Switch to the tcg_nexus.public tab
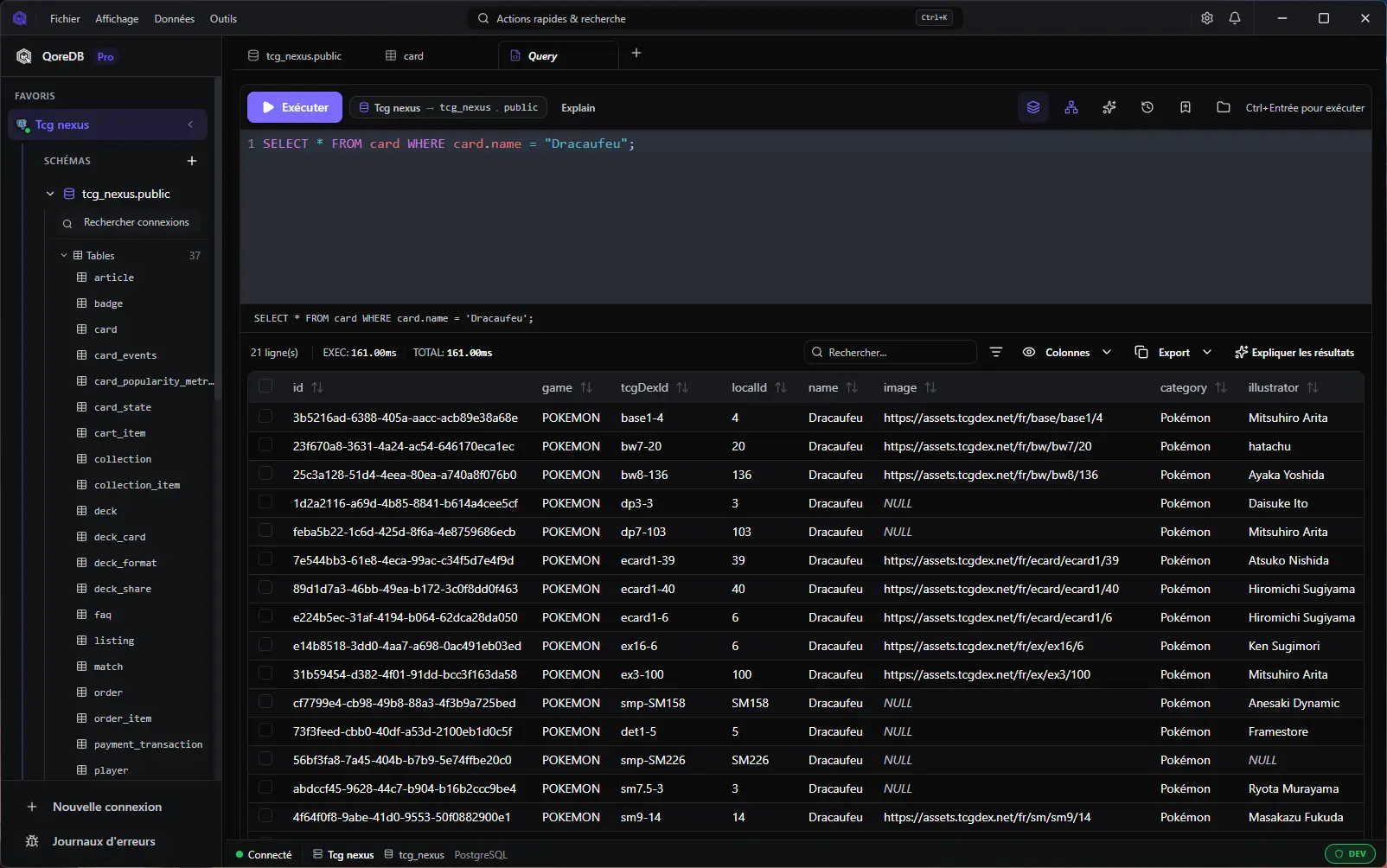The width and height of the screenshot is (1387, 868). click(x=295, y=55)
